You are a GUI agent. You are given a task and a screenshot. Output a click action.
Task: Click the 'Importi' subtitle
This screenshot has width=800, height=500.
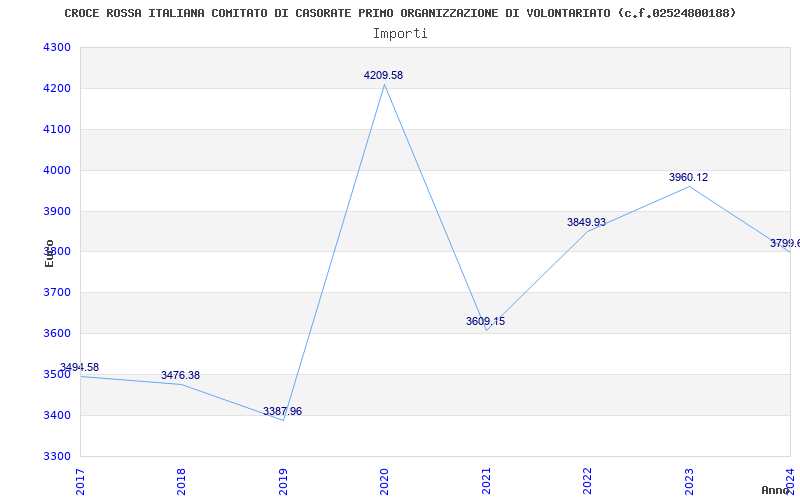[x=400, y=34]
